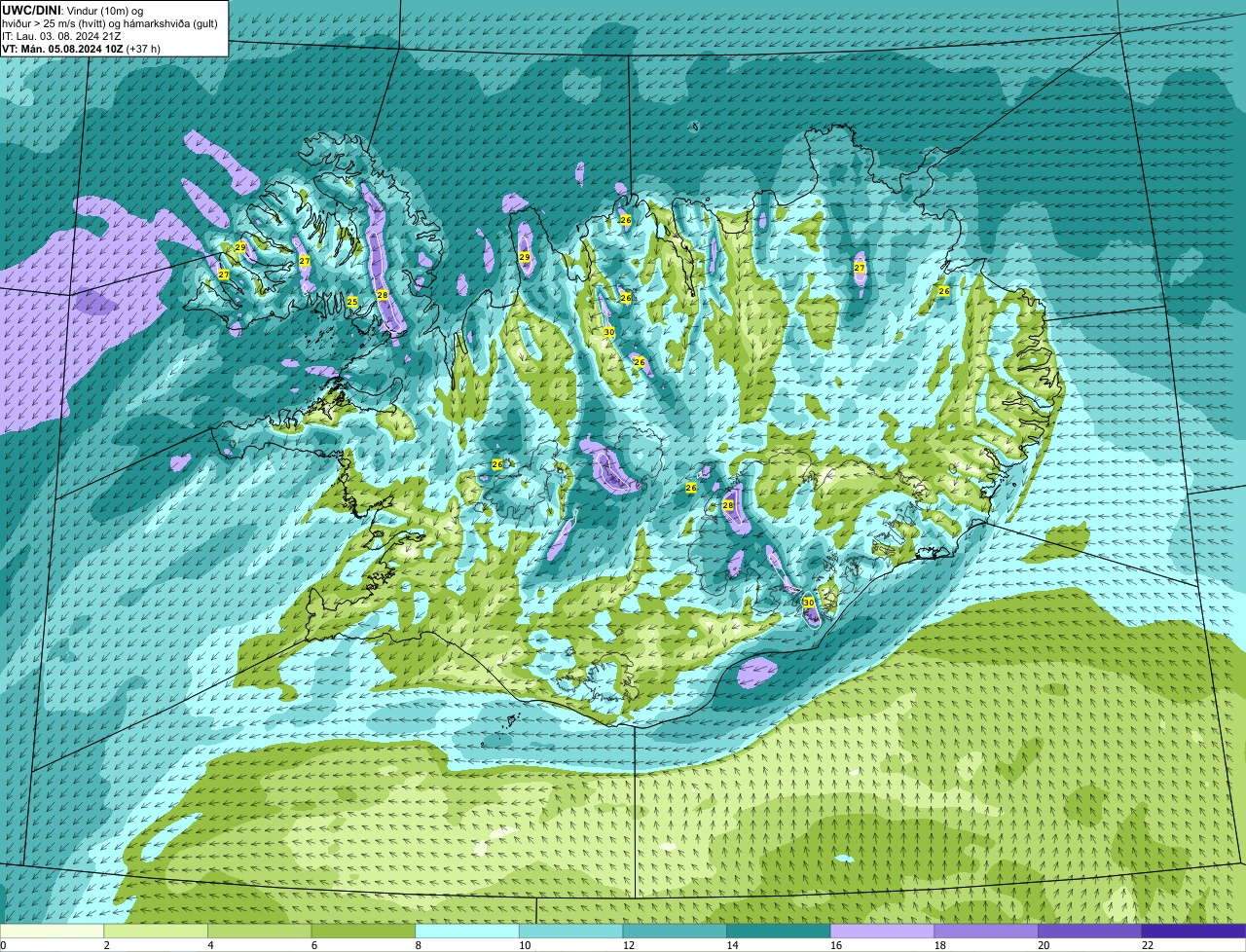Select the legend scale label '20'
Screen dimensions: 1246x952
(1044, 945)
